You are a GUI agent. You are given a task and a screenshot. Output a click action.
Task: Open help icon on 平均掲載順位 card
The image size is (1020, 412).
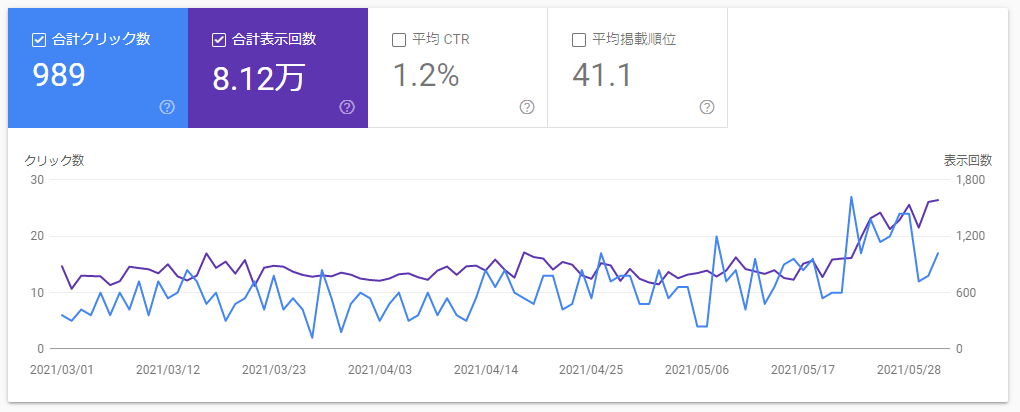pos(707,107)
